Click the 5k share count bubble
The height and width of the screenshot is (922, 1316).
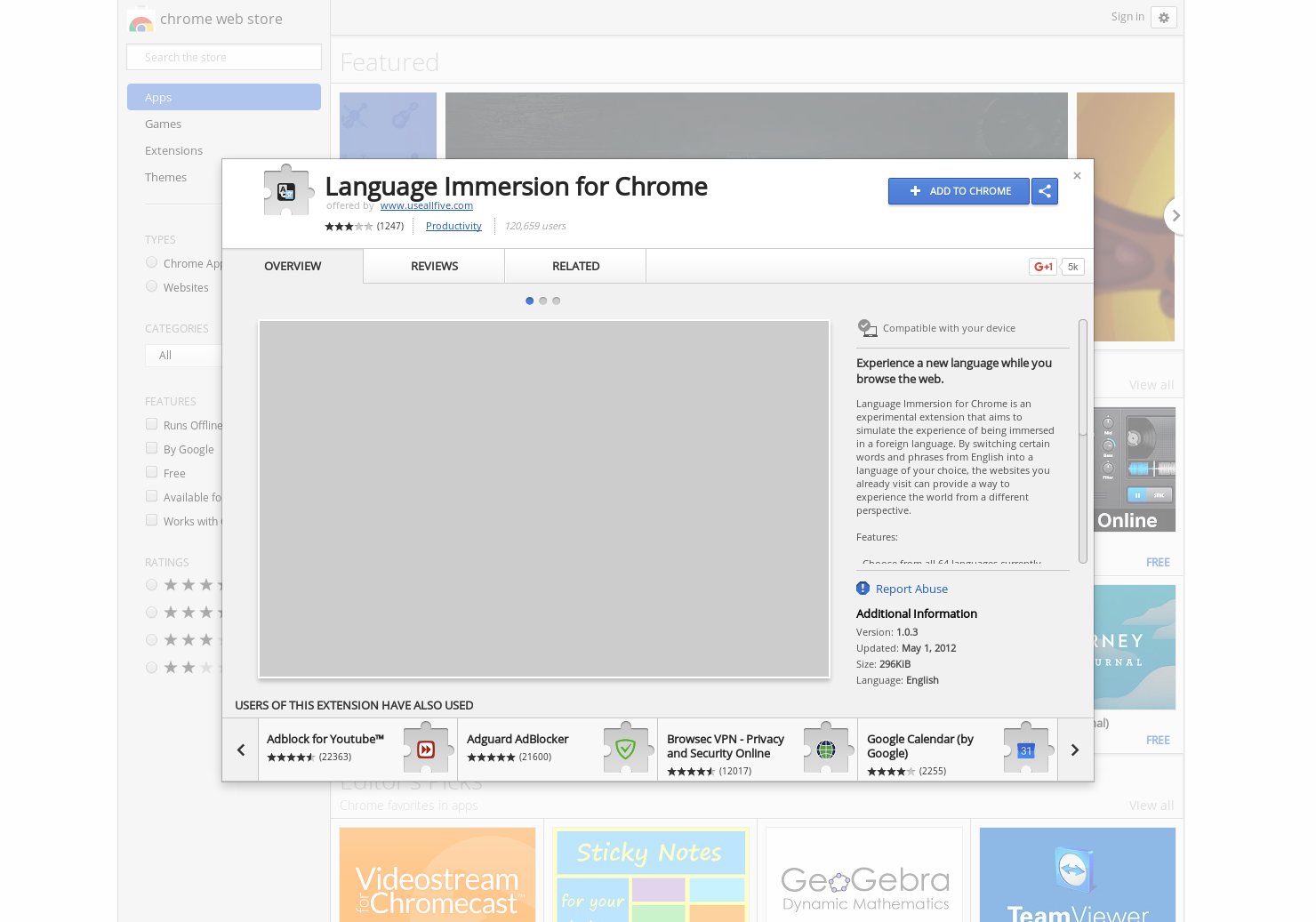(x=1072, y=267)
